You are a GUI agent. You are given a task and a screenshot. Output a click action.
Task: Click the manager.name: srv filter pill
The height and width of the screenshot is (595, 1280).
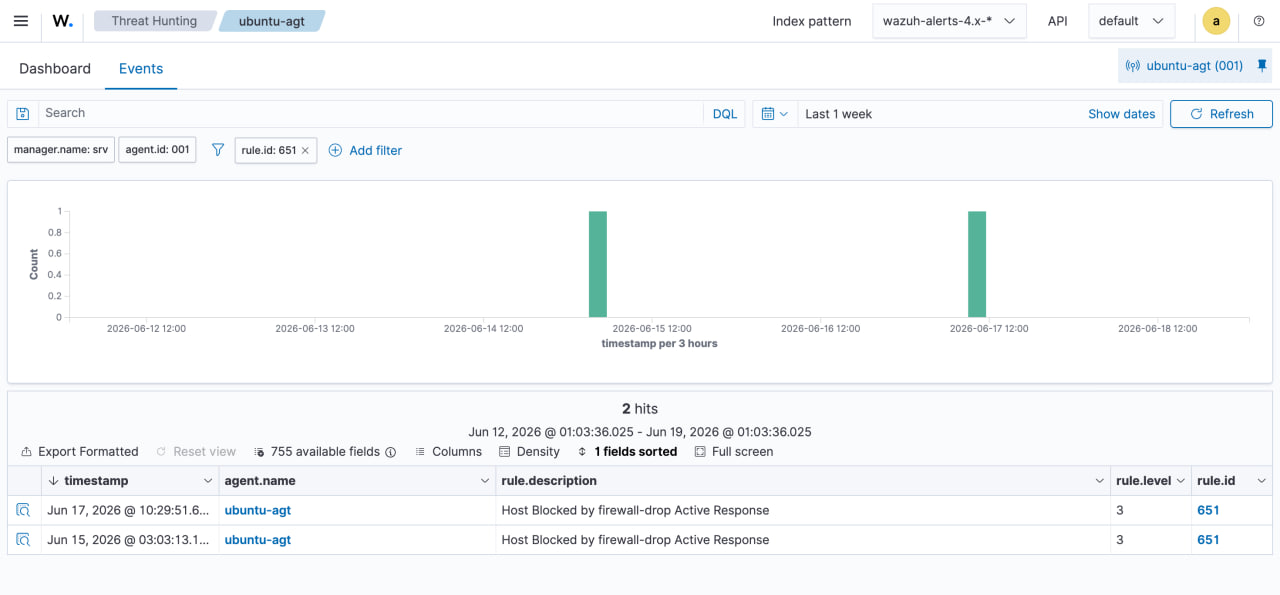click(61, 150)
